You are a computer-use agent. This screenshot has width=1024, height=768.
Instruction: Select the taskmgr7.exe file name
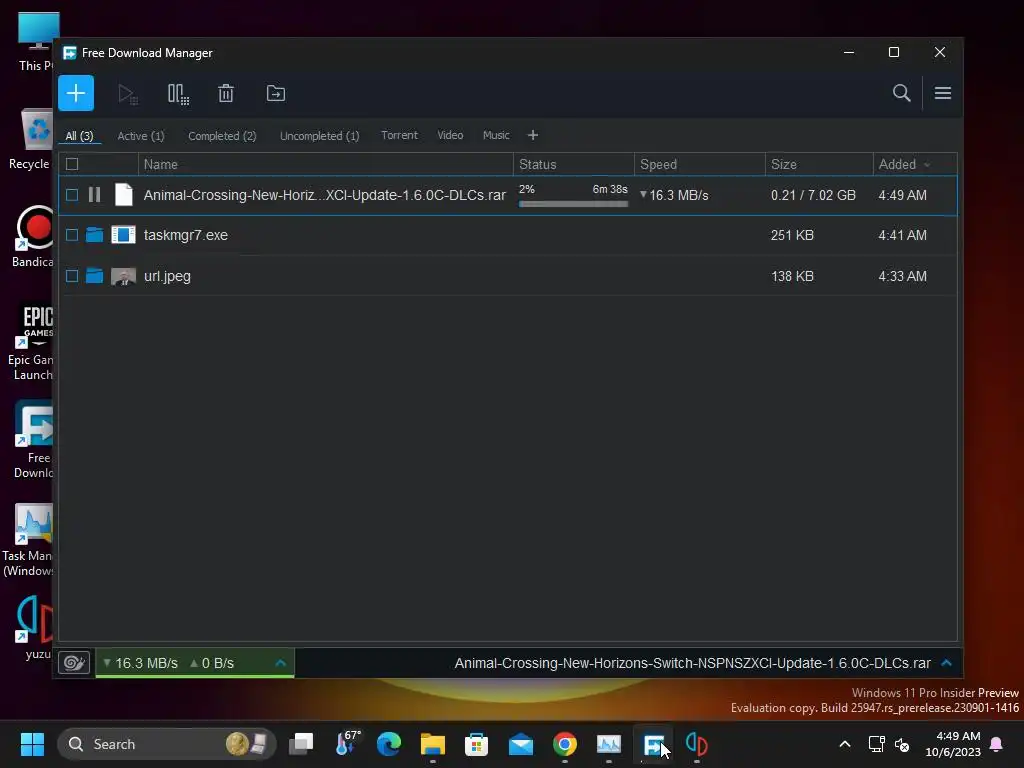coord(185,235)
